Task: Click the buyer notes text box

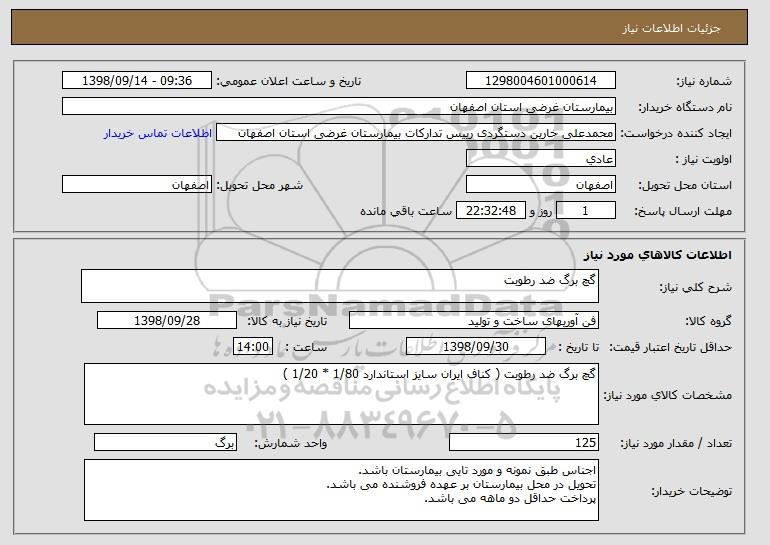Action: 341,490
